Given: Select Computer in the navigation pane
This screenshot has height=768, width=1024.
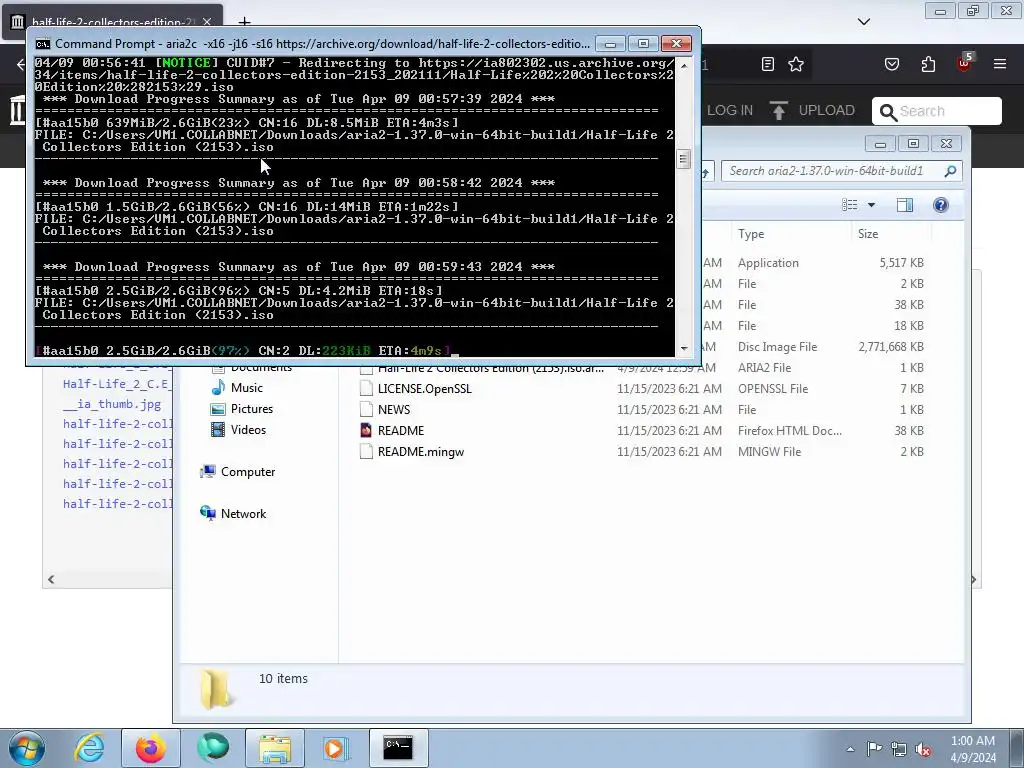Looking at the screenshot, I should [248, 472].
